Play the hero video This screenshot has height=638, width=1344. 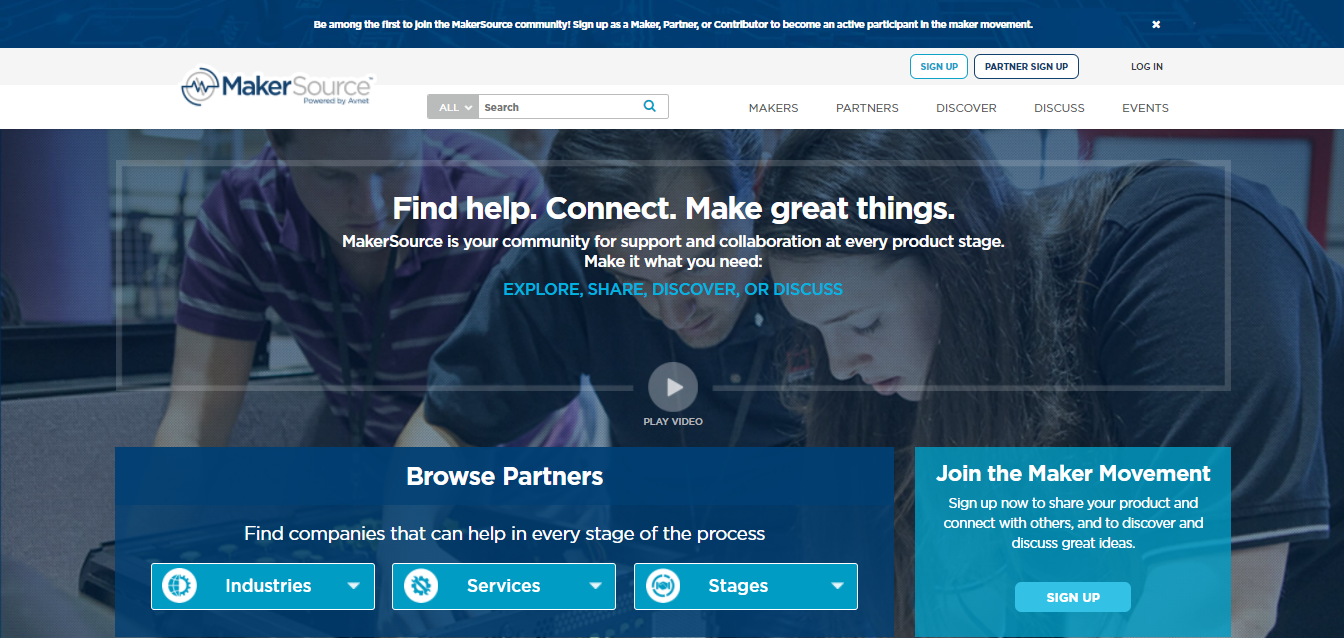(x=673, y=387)
